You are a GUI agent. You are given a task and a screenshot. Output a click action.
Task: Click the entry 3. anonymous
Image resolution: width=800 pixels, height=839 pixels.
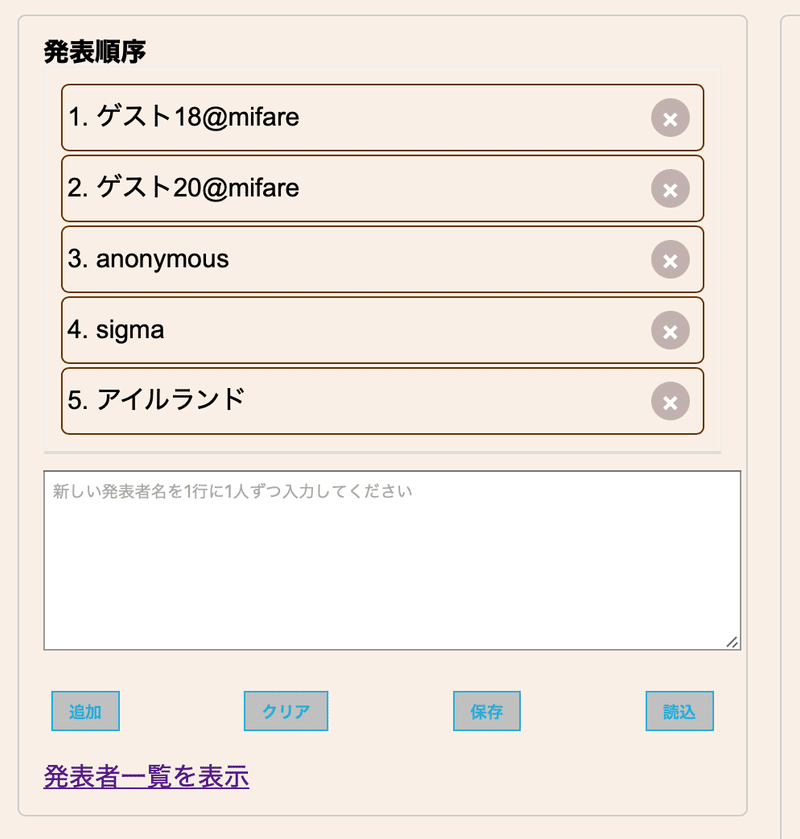tap(300, 260)
